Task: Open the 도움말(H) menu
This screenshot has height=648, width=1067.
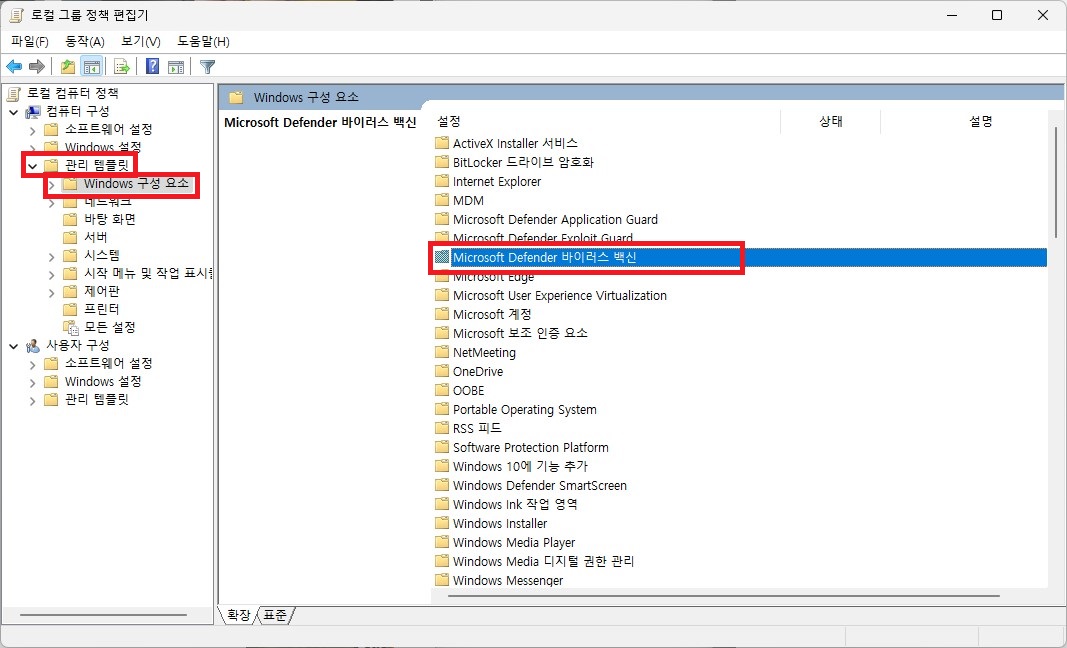Action: point(203,42)
